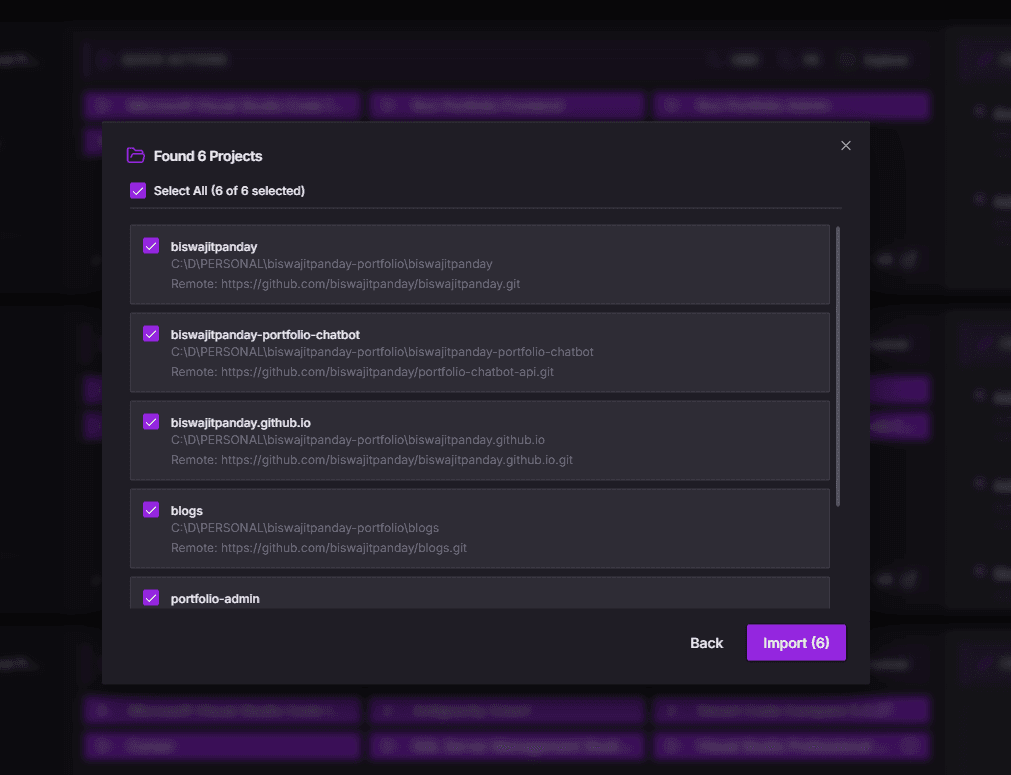This screenshot has height=775, width=1011.
Task: Close the Found 6 Projects dialog
Action: pos(845,146)
